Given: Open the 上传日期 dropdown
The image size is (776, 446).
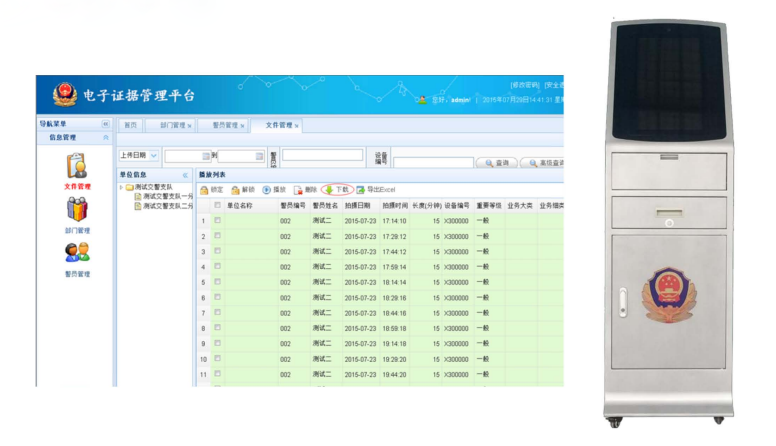Looking at the screenshot, I should (x=139, y=155).
